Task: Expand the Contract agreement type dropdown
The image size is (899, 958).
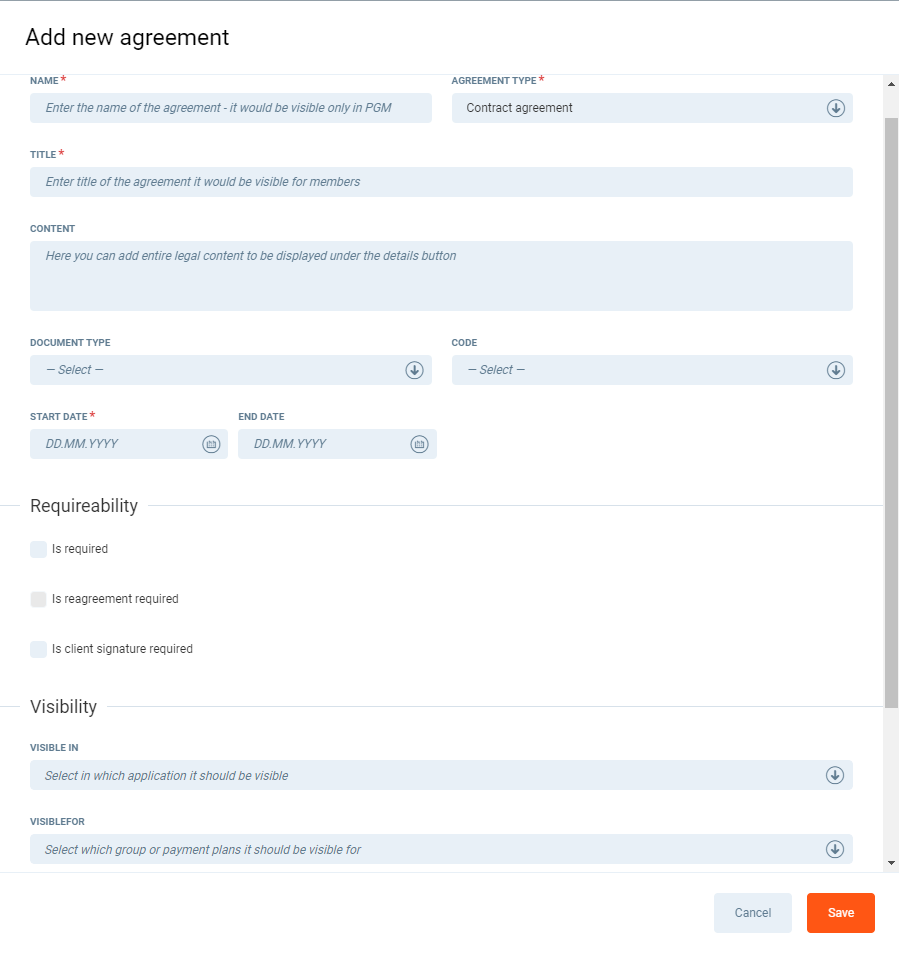Action: [x=640, y=108]
